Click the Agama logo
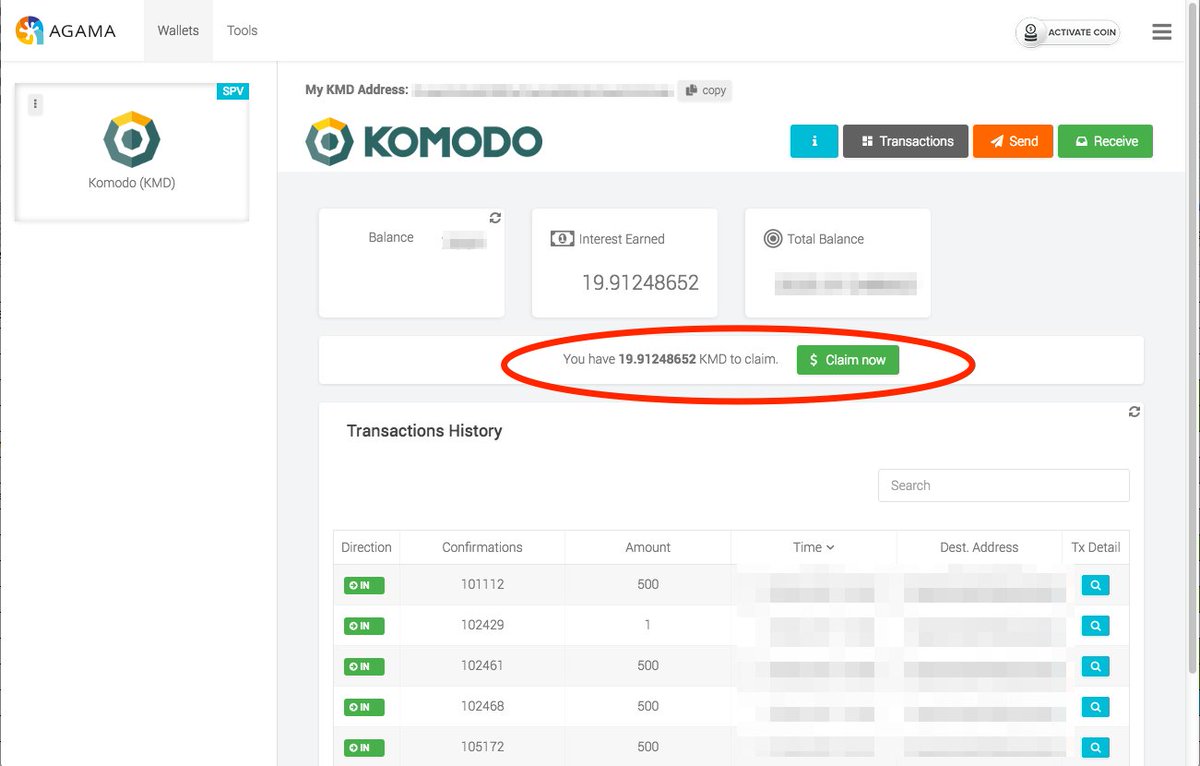Viewport: 1200px width, 766px height. (66, 31)
